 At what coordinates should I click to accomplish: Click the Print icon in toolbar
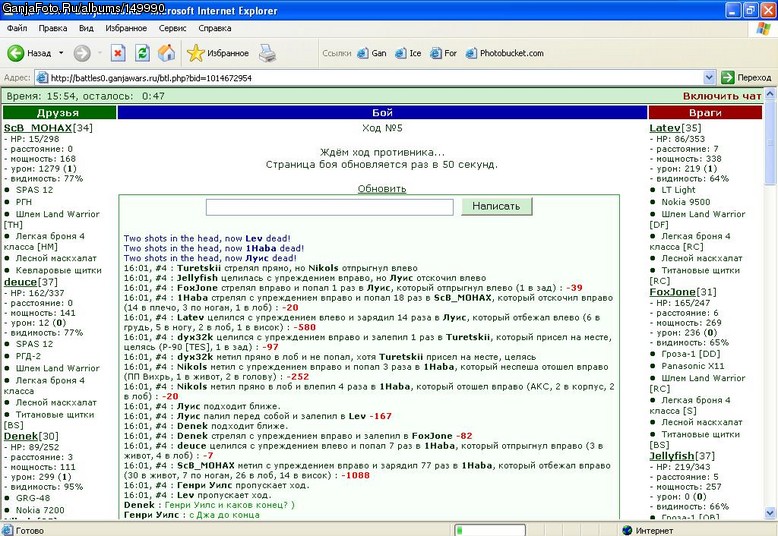[x=267, y=53]
